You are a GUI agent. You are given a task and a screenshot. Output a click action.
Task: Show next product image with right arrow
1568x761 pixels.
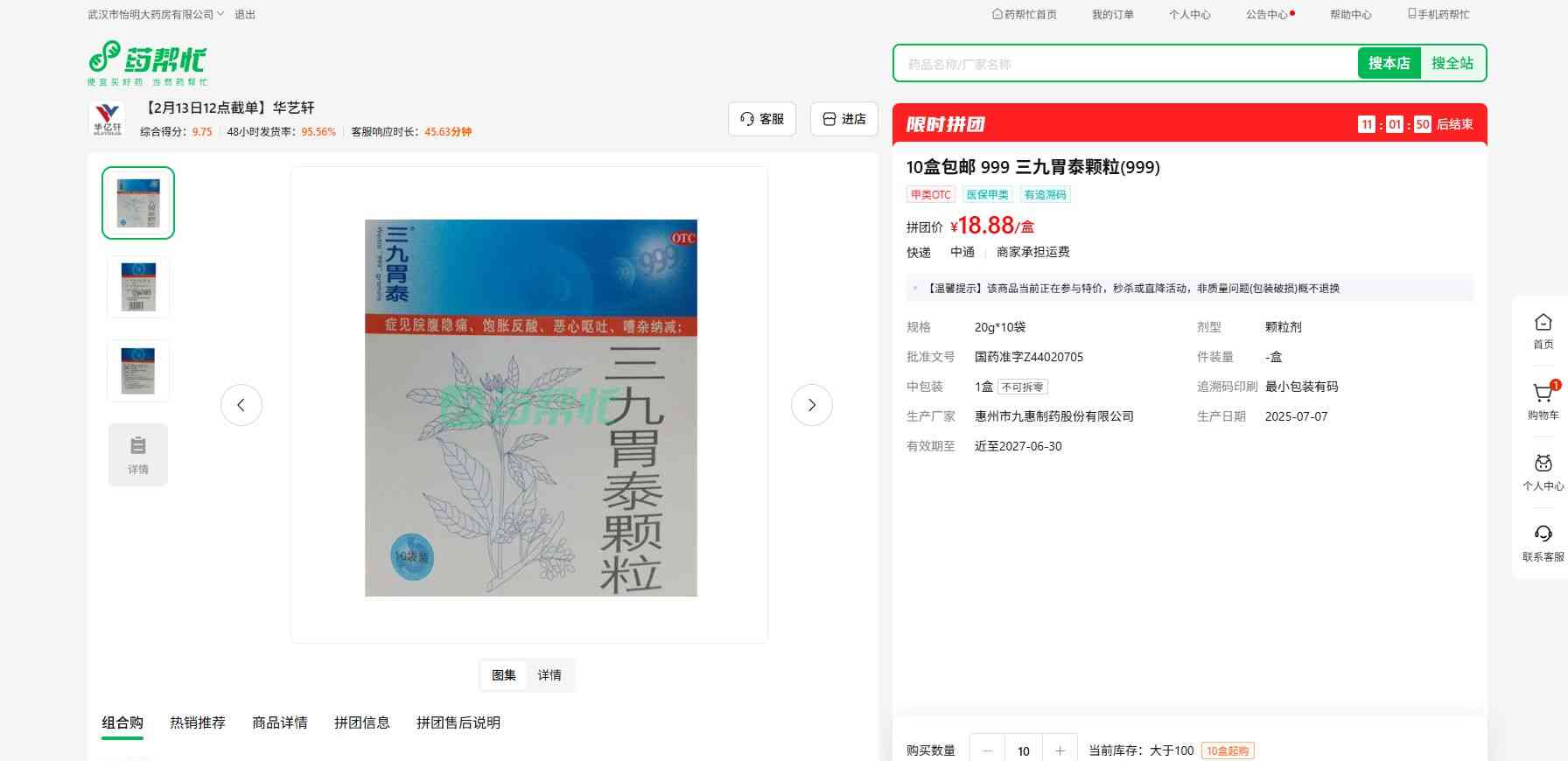point(811,405)
